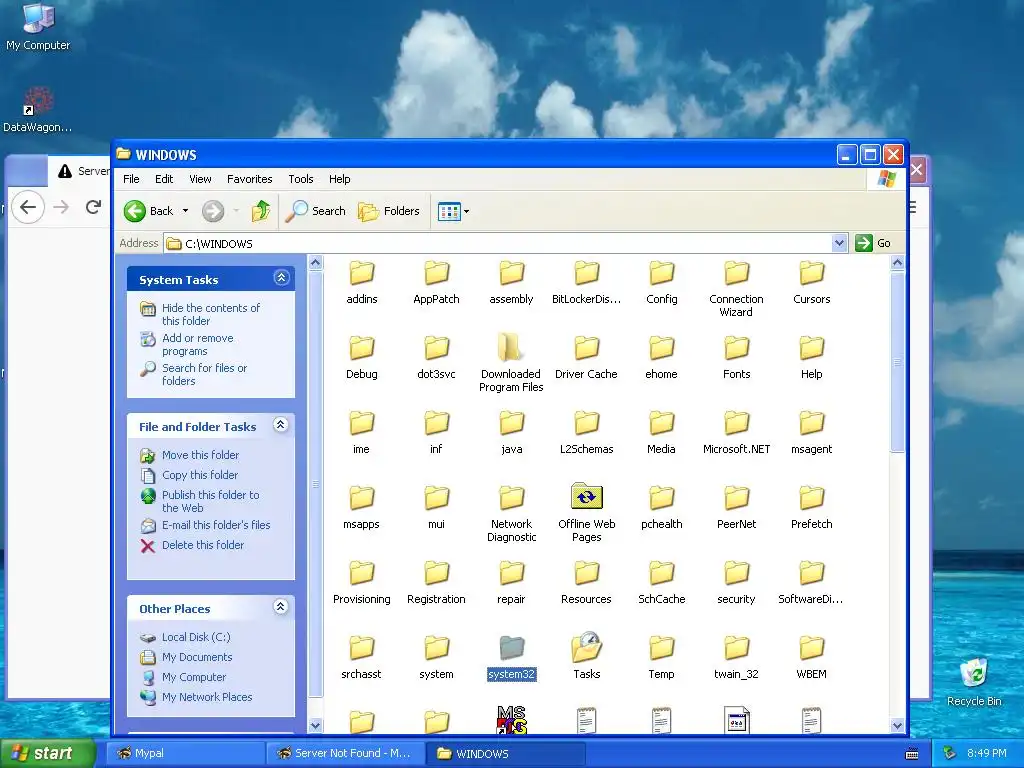Select the Tasks scheduled folder icon
Viewport: 1024px width, 768px height.
(x=586, y=648)
